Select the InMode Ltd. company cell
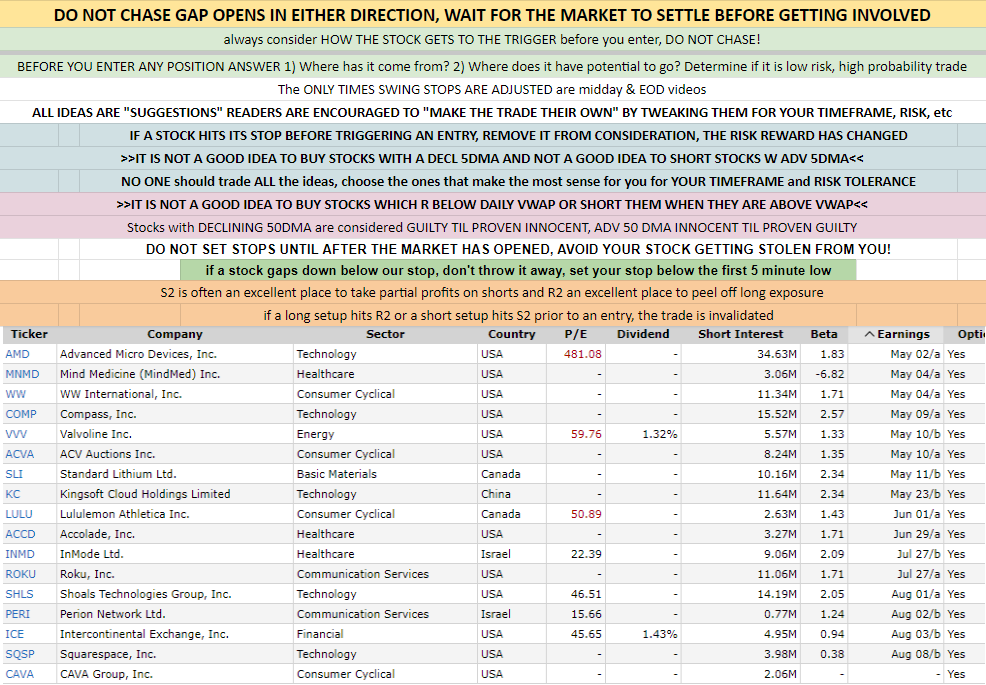This screenshot has height=685, width=986. 175,554
